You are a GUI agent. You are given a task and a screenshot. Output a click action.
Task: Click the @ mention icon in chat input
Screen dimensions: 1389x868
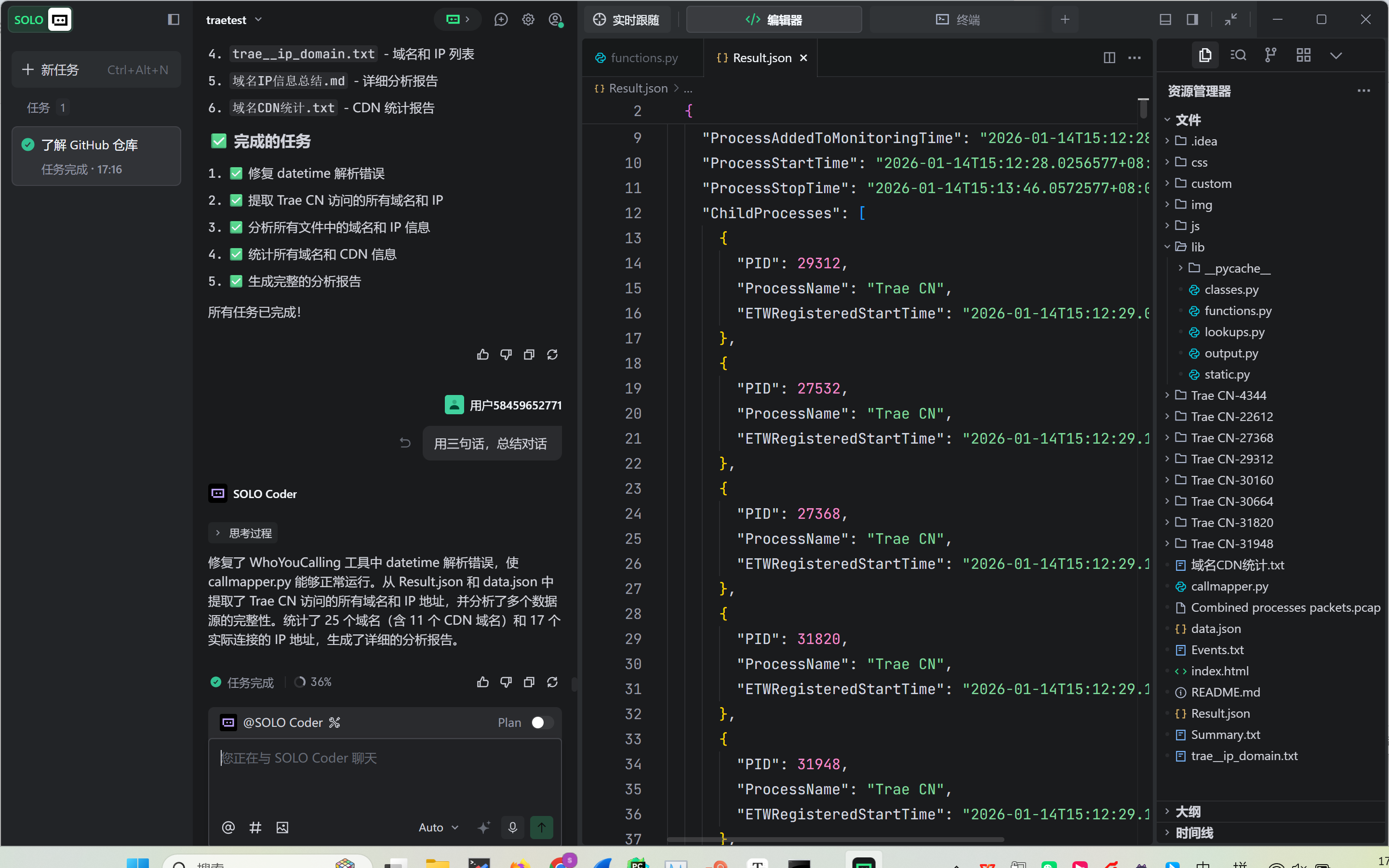pyautogui.click(x=228, y=827)
